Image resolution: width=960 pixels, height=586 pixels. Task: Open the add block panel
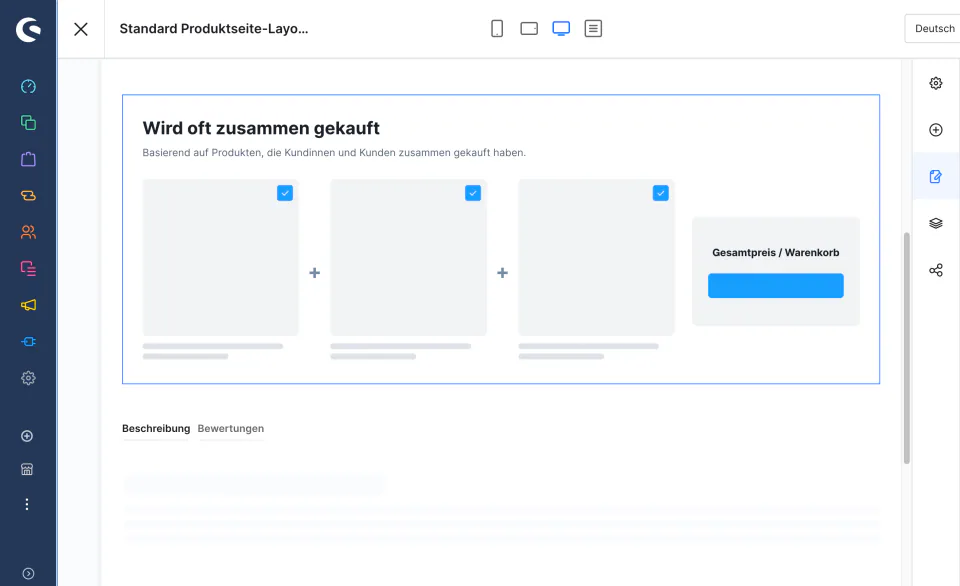click(x=936, y=130)
